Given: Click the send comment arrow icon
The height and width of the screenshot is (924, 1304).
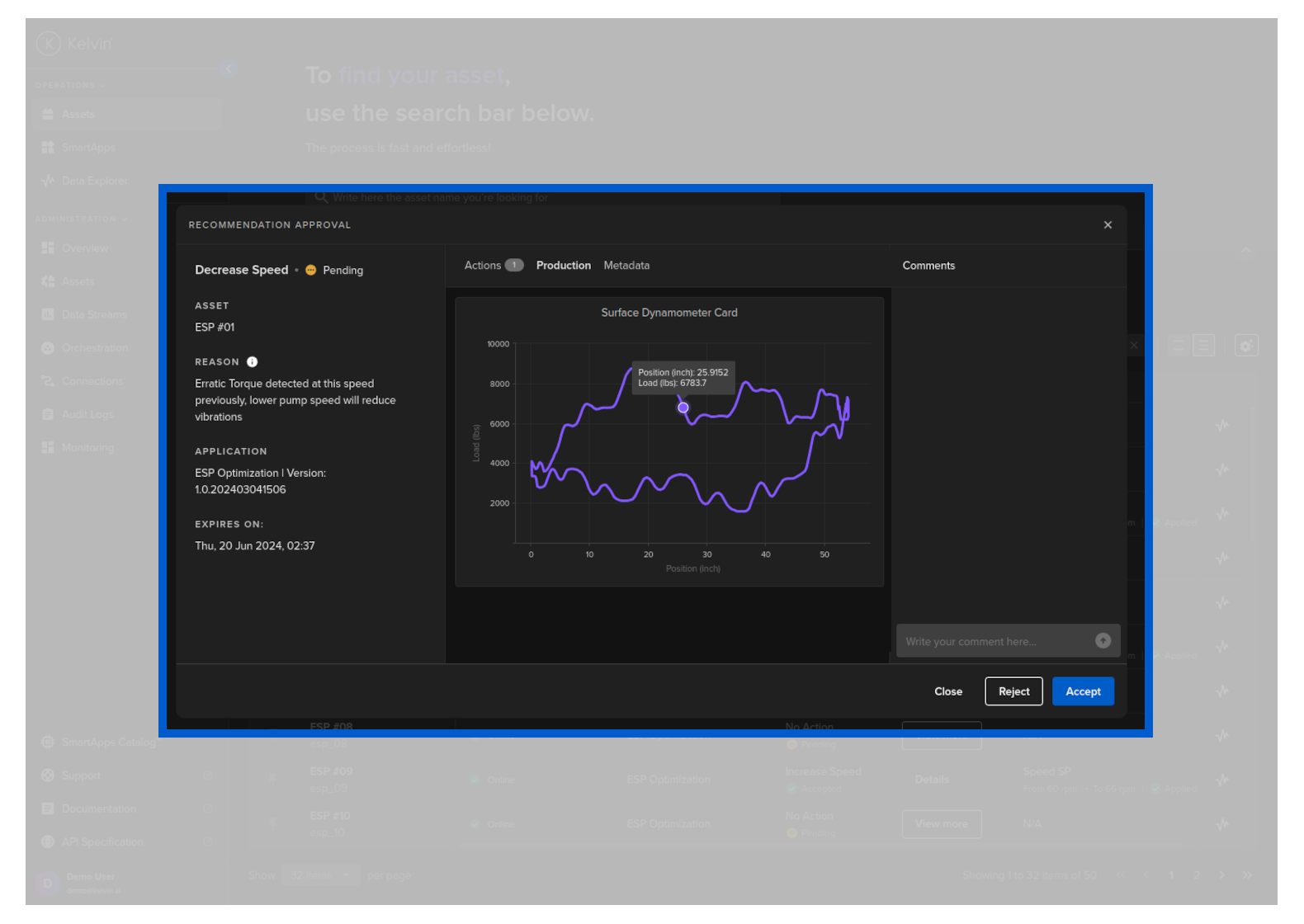Looking at the screenshot, I should (1103, 641).
